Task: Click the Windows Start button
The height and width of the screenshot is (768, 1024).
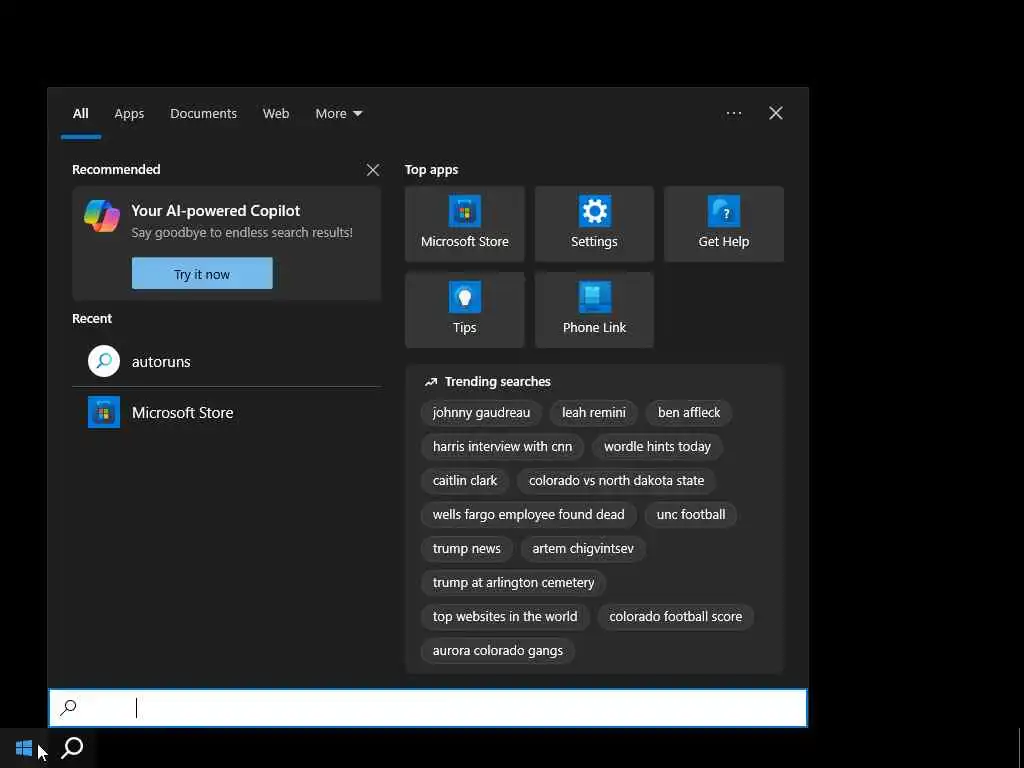Action: [24, 748]
